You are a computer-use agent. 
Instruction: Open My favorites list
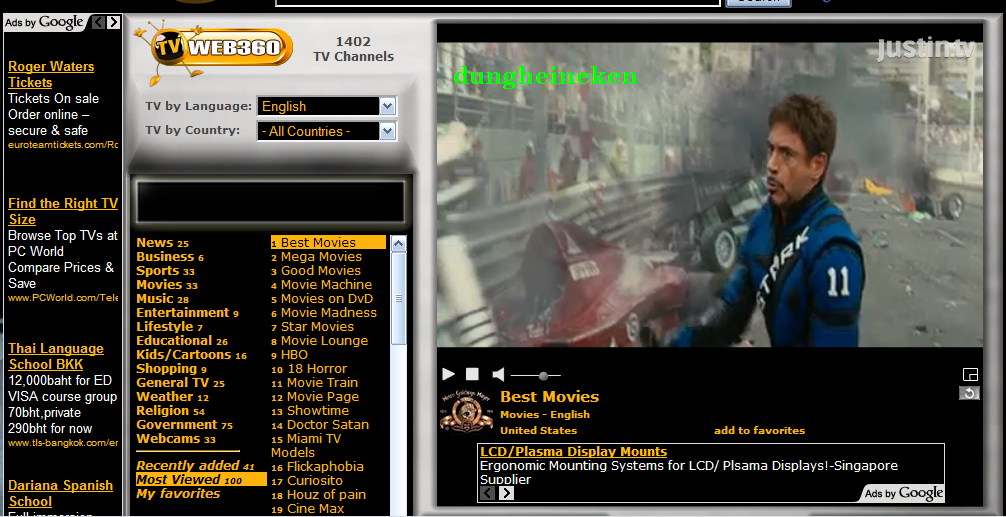click(178, 494)
